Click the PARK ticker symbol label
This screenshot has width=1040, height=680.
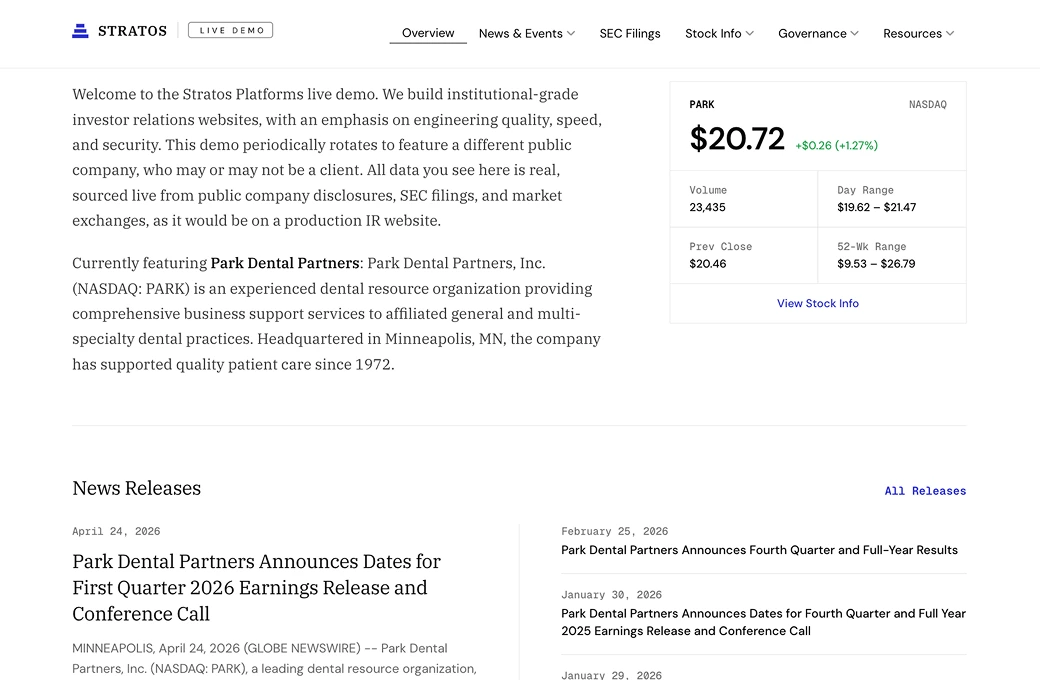tap(702, 104)
